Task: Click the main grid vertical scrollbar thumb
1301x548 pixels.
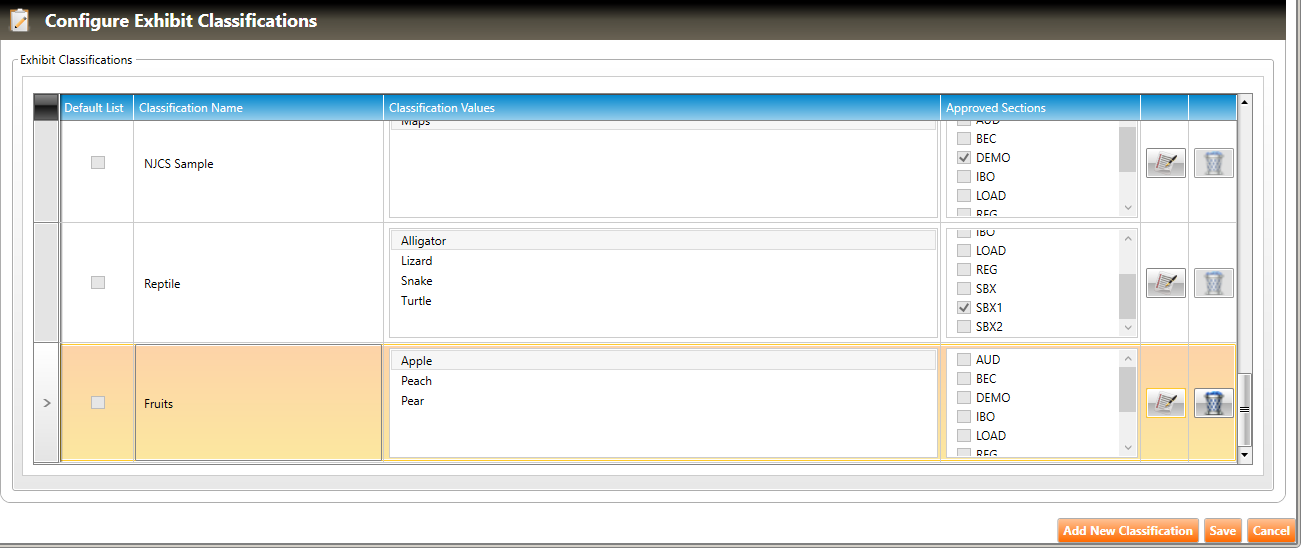Action: pyautogui.click(x=1245, y=409)
